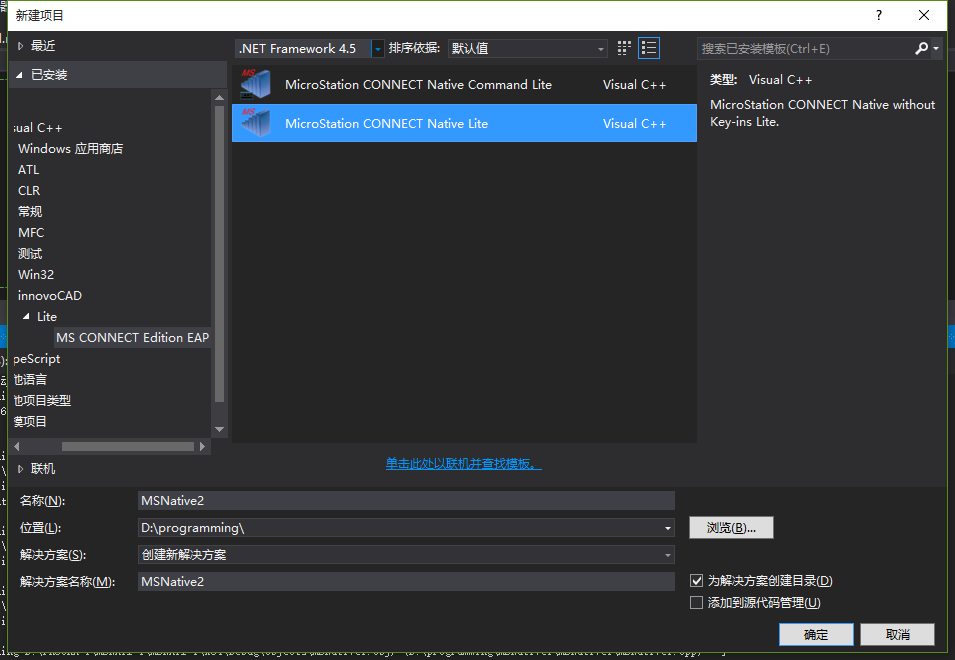Select Windows 应用商店 category
The width and height of the screenshot is (955, 660).
click(x=71, y=149)
